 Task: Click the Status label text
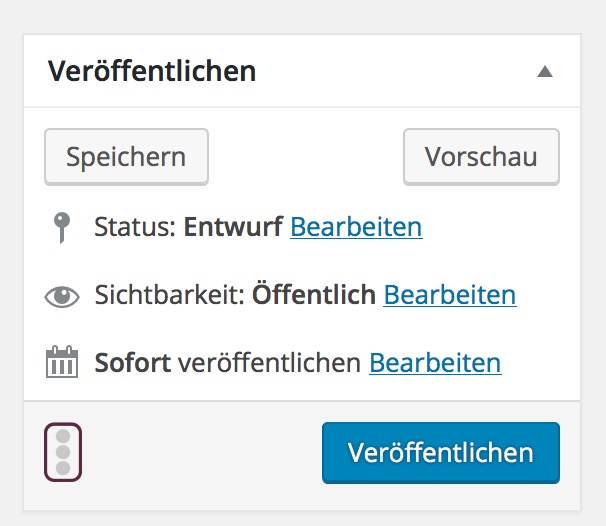pos(136,227)
